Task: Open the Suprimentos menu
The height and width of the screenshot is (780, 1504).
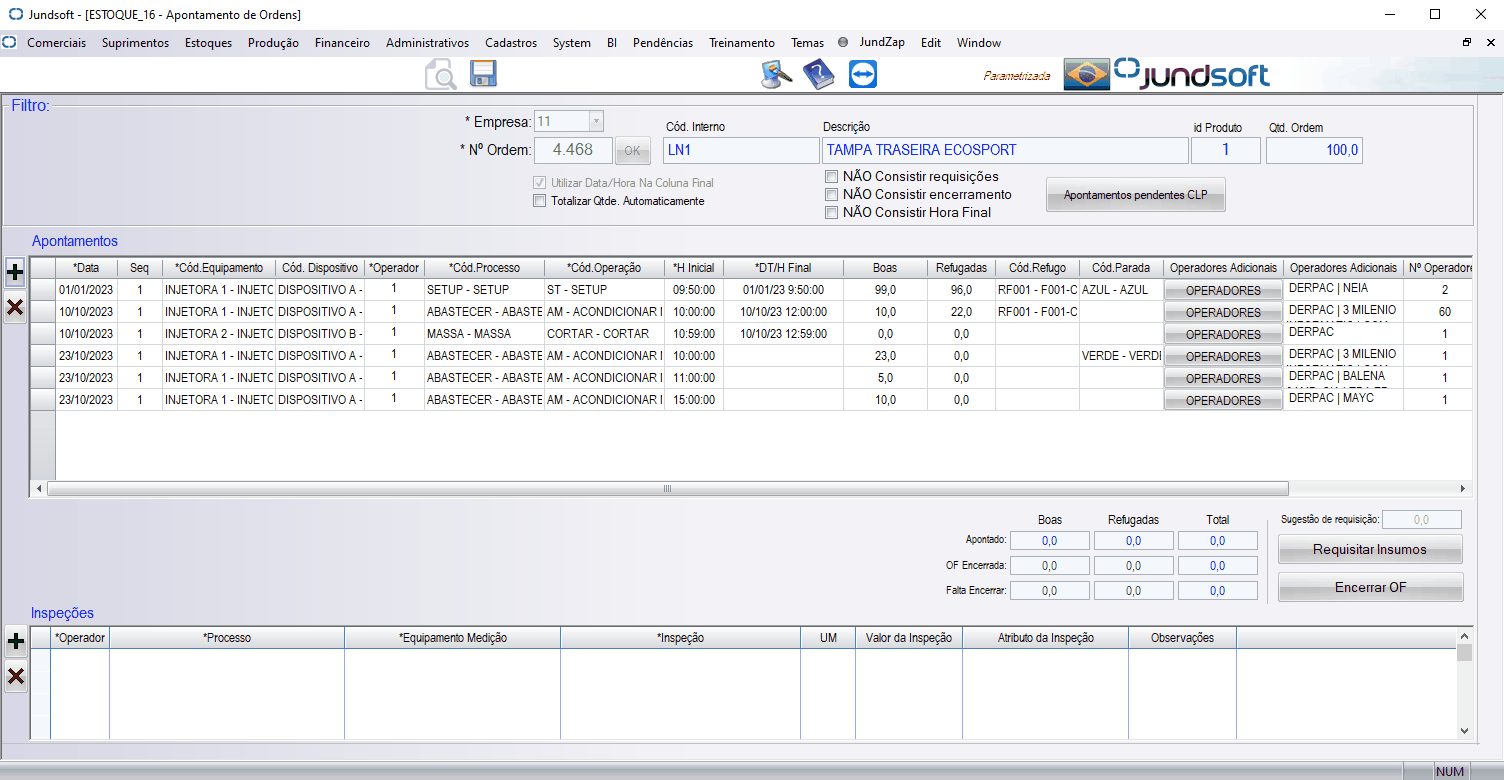Action: (x=135, y=43)
